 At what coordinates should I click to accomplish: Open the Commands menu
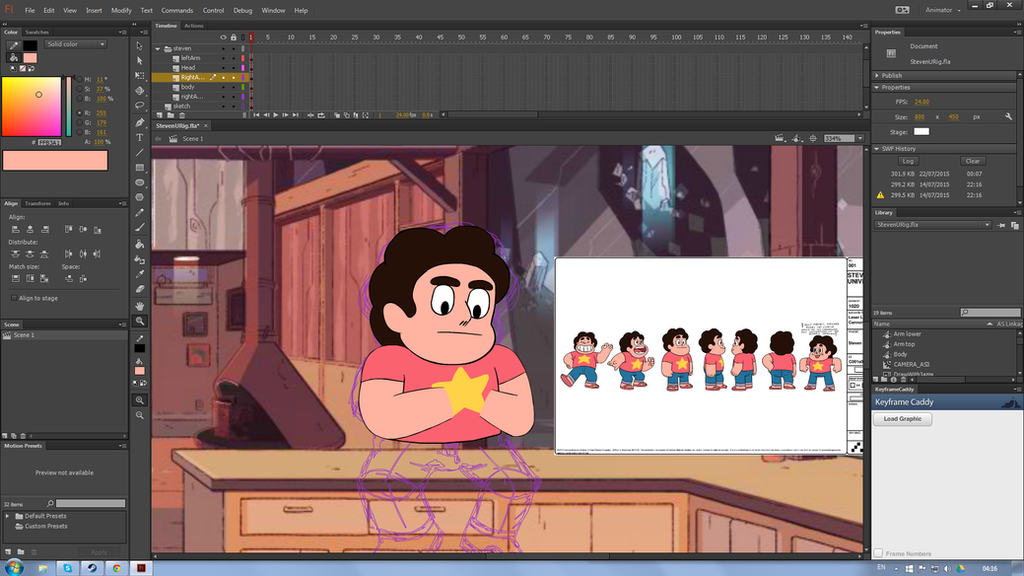tap(177, 10)
